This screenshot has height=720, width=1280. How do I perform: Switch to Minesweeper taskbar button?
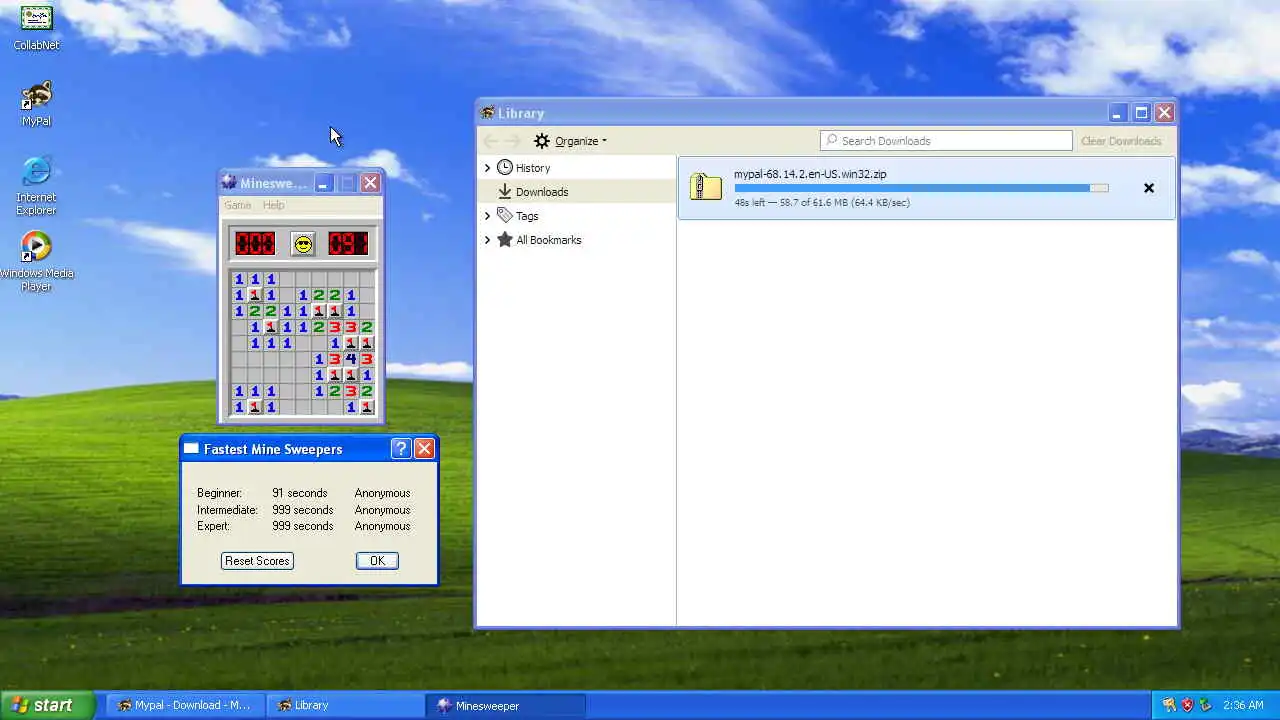point(505,705)
